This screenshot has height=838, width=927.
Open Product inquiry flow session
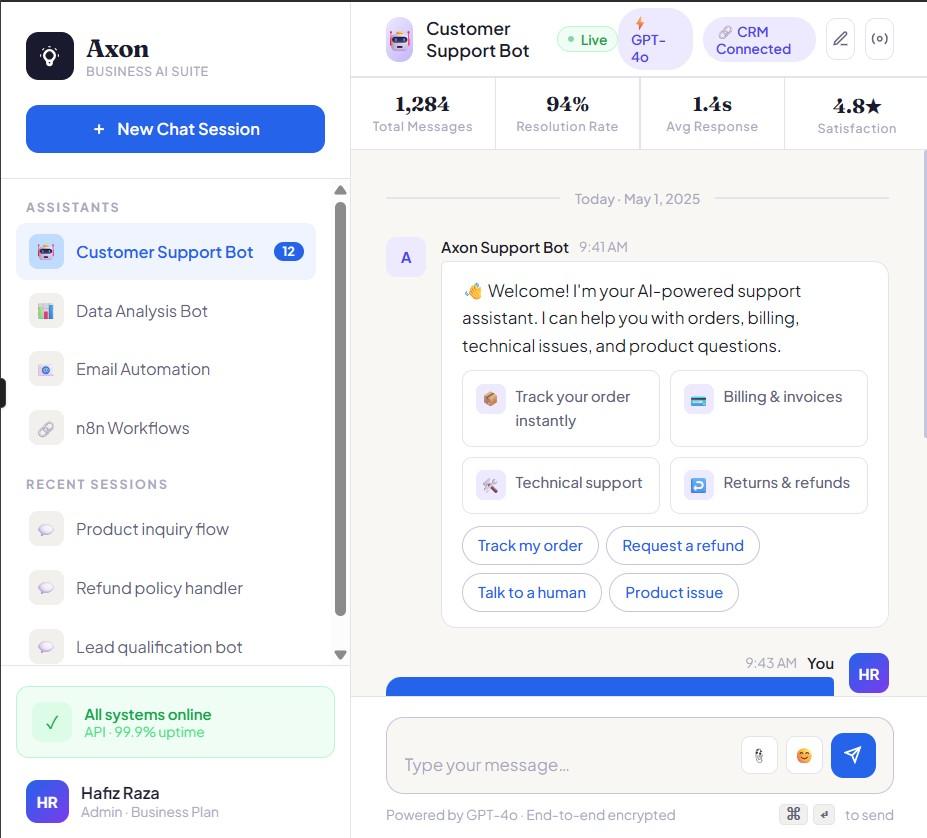pyautogui.click(x=166, y=529)
